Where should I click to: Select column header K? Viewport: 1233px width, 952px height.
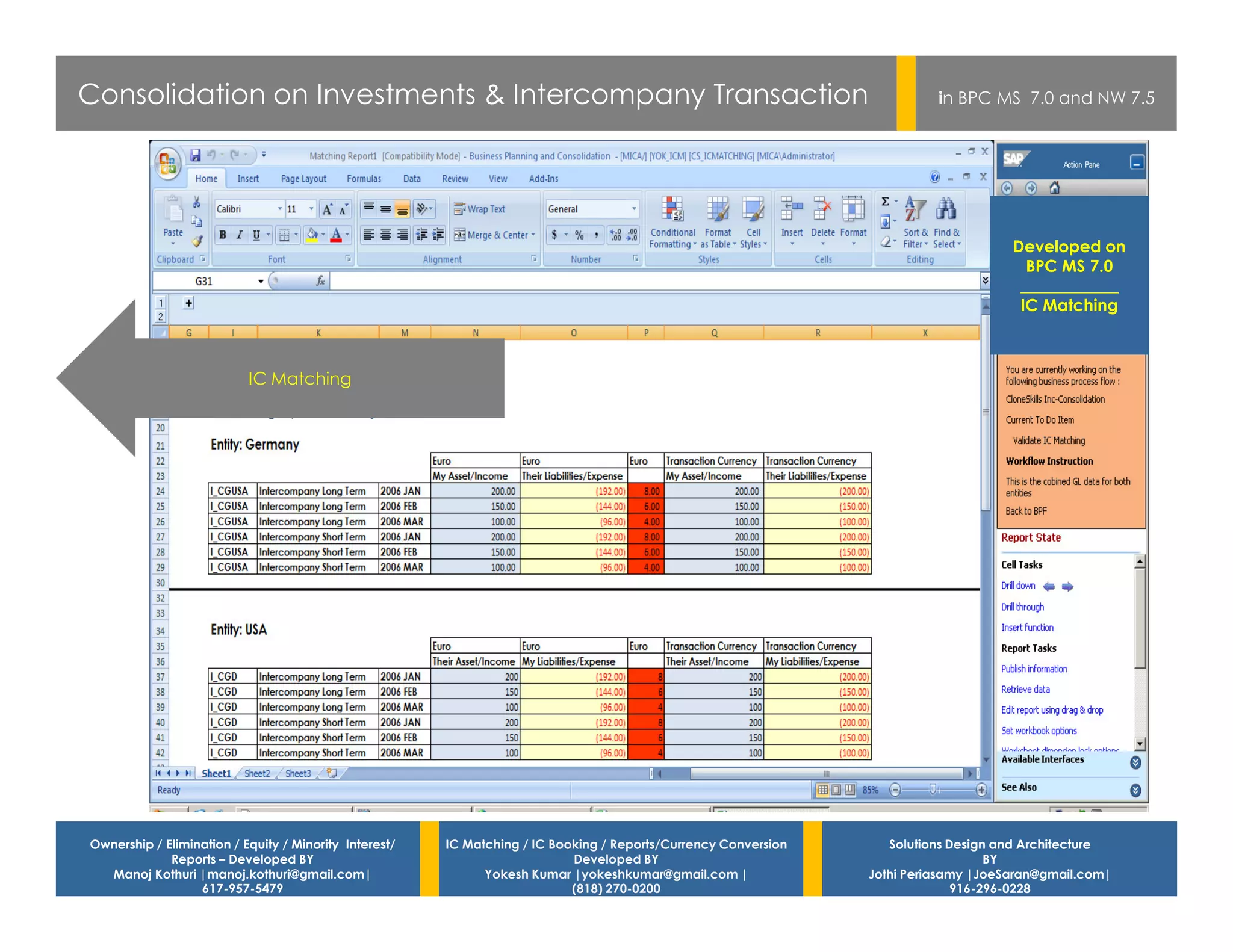318,333
